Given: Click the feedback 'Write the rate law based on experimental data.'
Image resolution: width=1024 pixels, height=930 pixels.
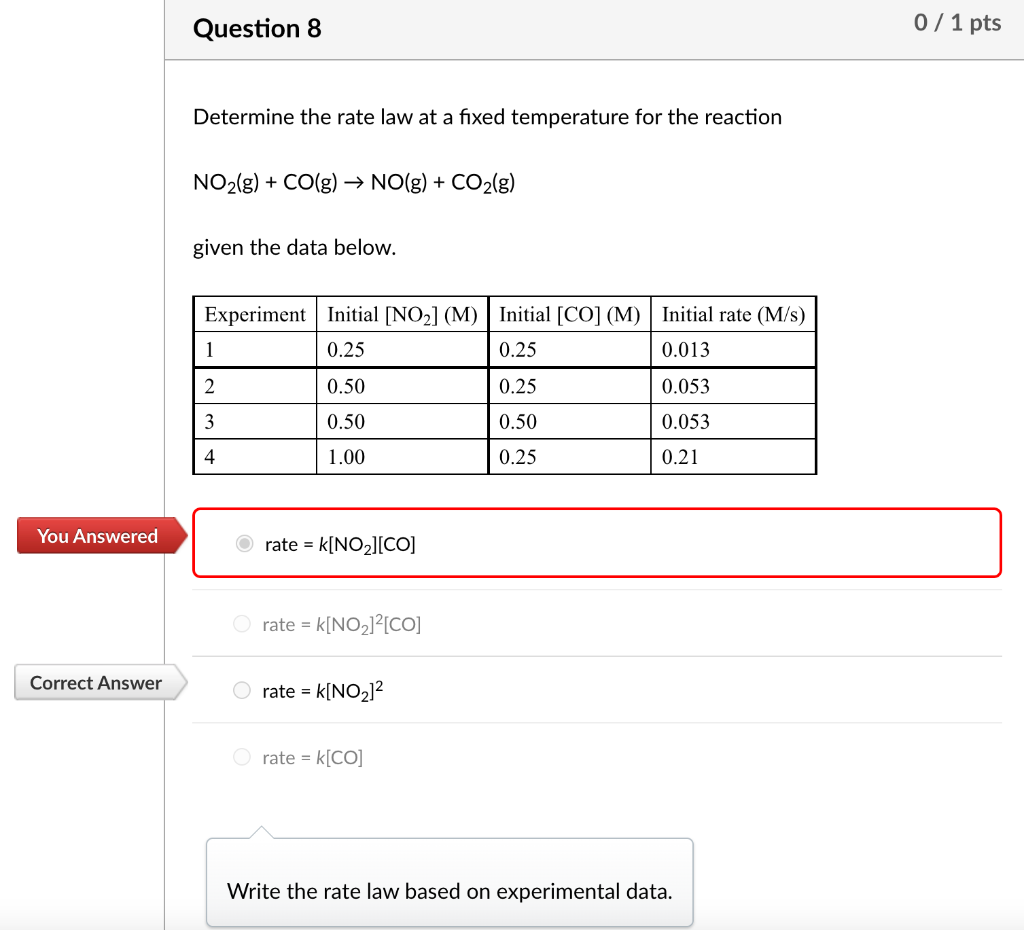Looking at the screenshot, I should pyautogui.click(x=449, y=891).
